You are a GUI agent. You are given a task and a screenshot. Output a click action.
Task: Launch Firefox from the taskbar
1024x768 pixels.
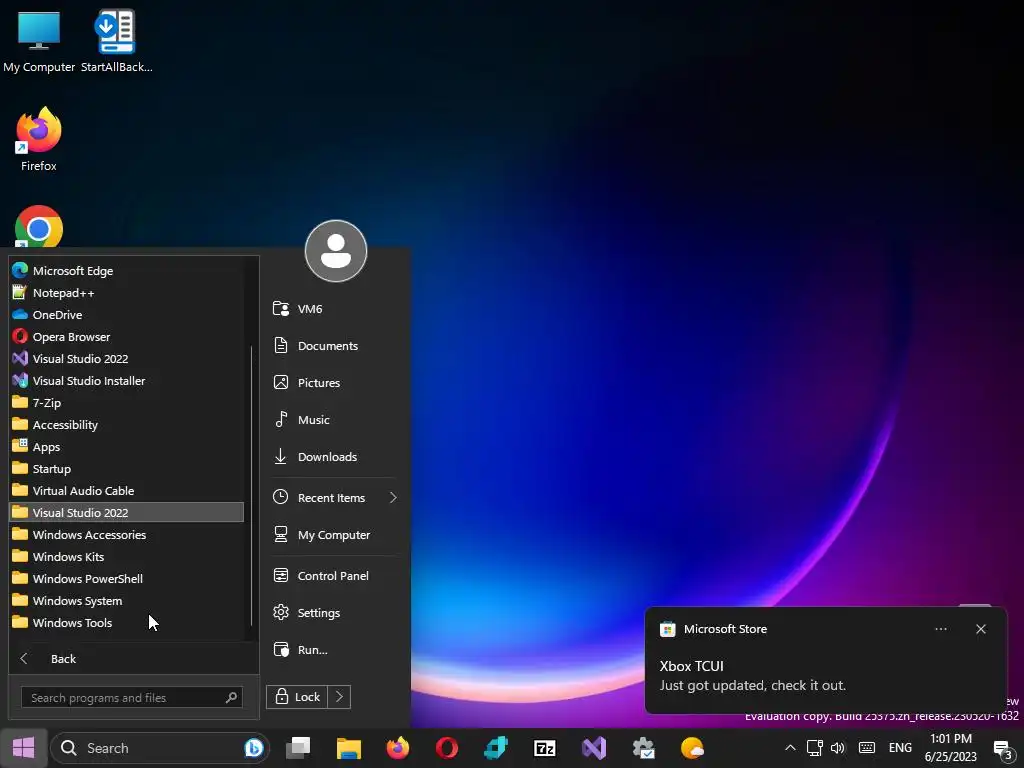(398, 748)
